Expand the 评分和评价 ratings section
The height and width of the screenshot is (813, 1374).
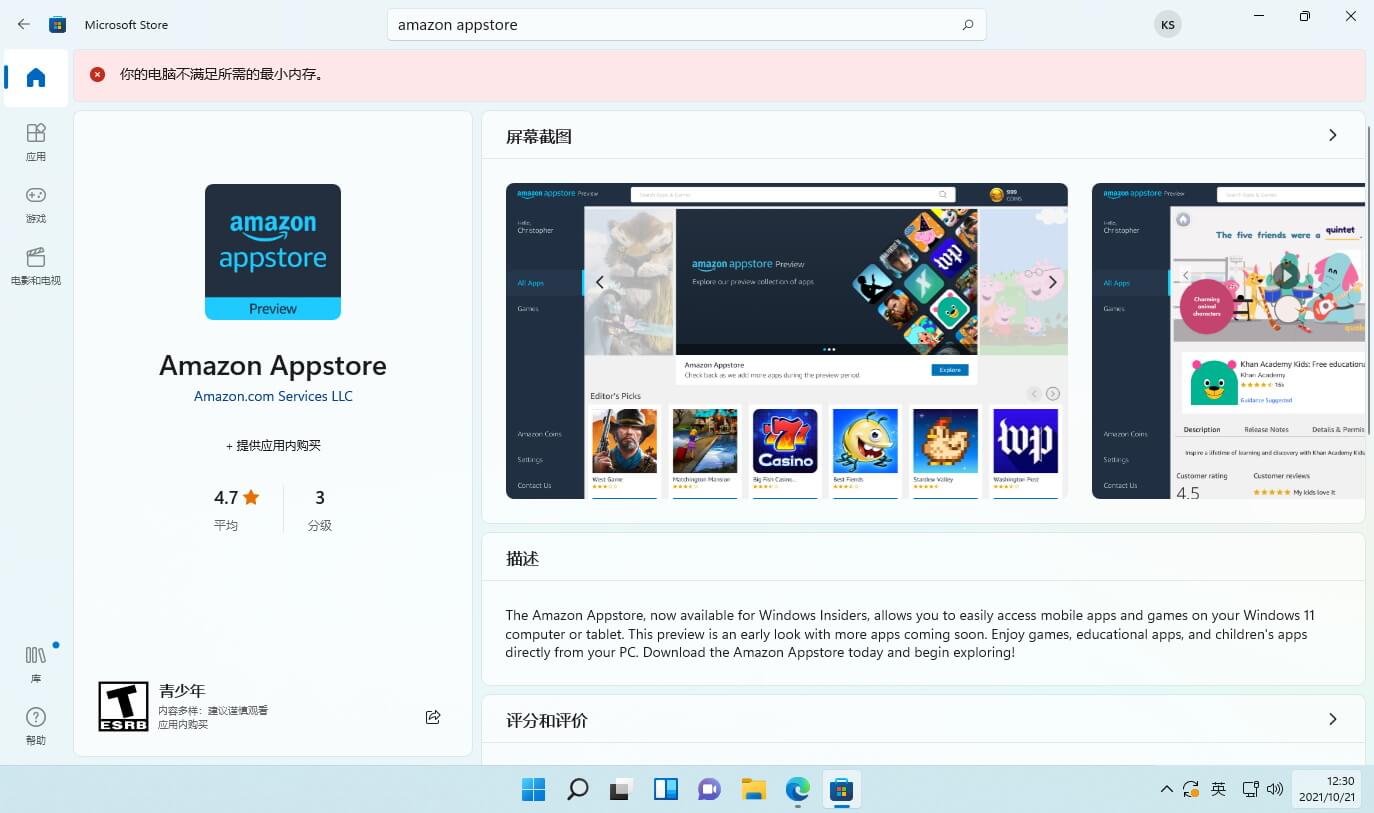1332,719
